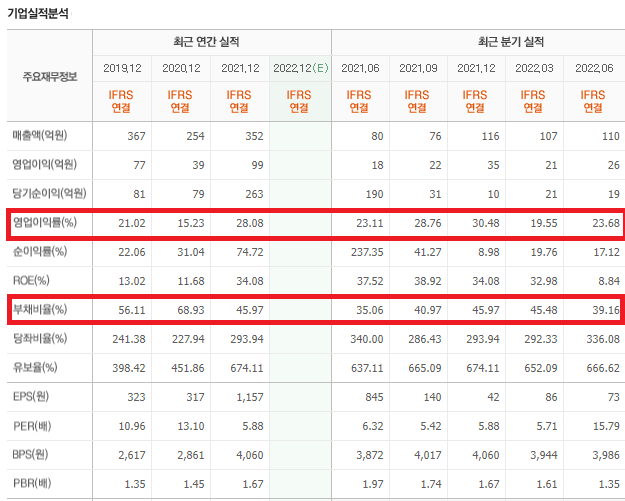Click the 23.68 operating margin value
The image size is (625, 501).
(606, 223)
